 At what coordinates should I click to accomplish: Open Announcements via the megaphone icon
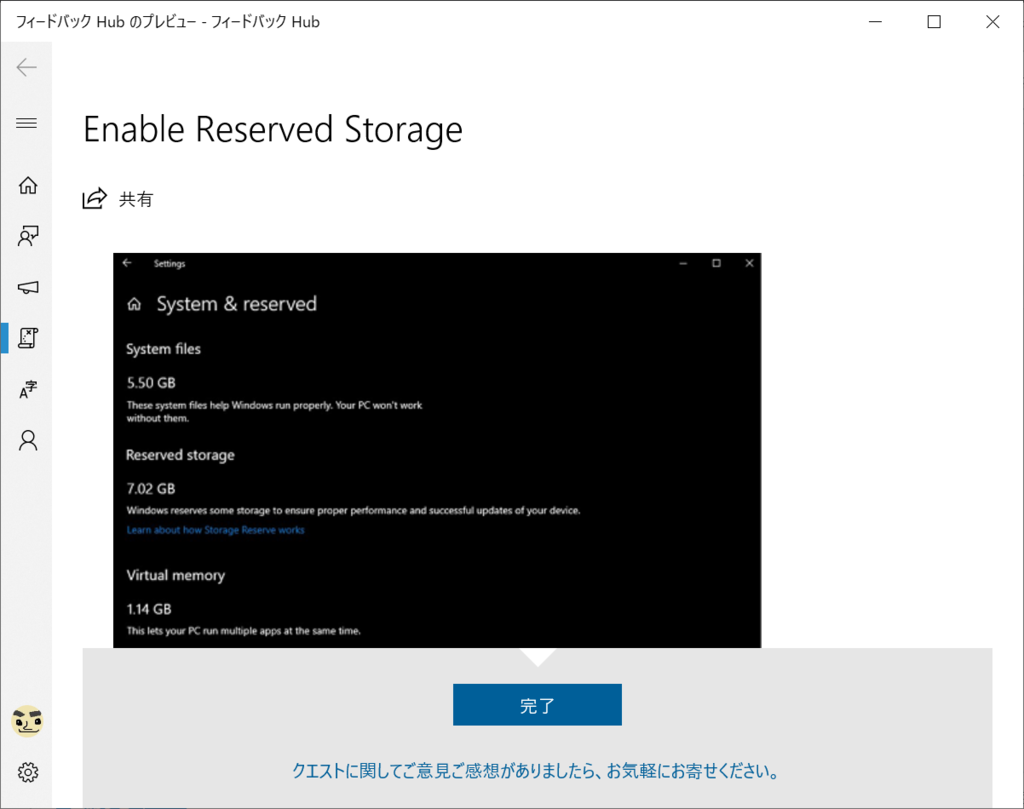pyautogui.click(x=27, y=287)
